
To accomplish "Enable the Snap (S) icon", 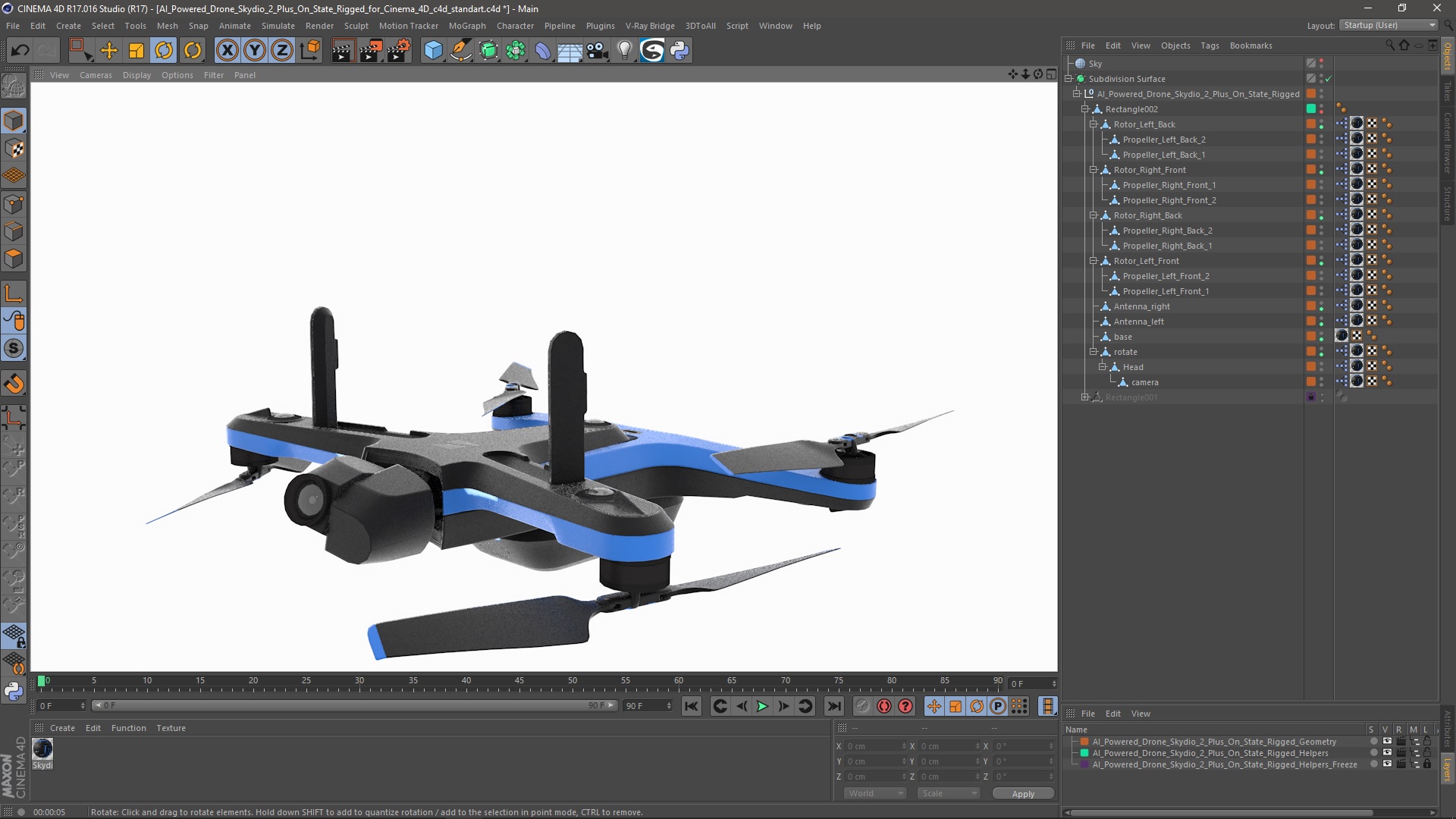I will click(14, 349).
